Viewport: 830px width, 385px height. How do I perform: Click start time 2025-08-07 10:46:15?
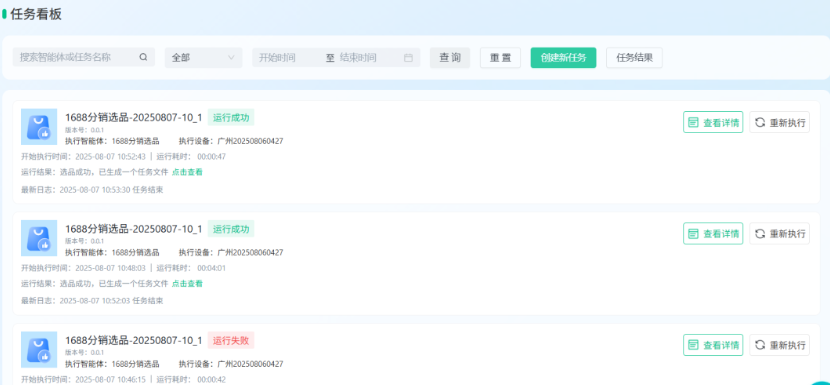pos(110,379)
